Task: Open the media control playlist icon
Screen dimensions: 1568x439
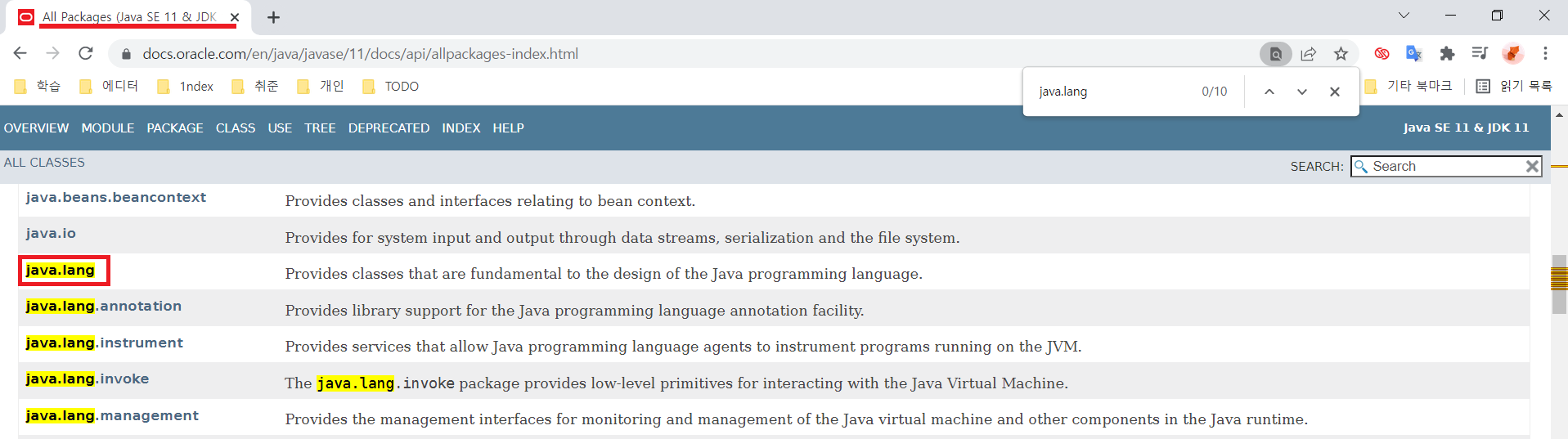Action: pyautogui.click(x=1480, y=54)
